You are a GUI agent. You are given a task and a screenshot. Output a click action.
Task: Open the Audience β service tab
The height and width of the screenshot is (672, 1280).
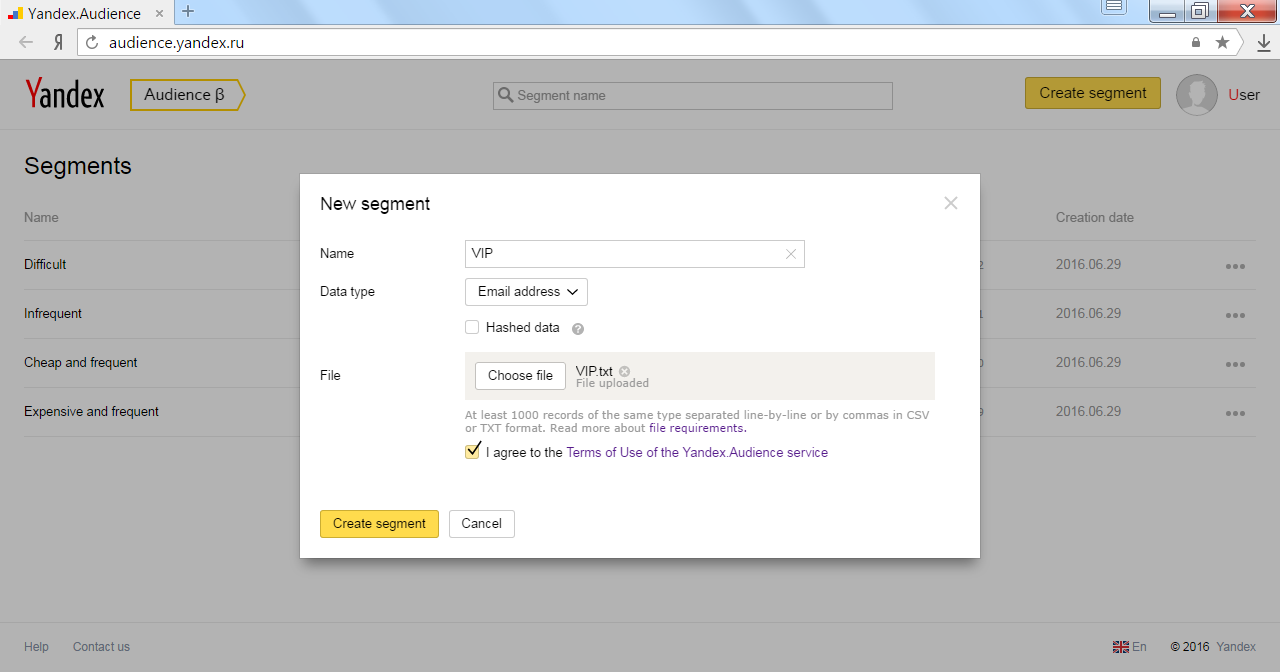point(187,95)
